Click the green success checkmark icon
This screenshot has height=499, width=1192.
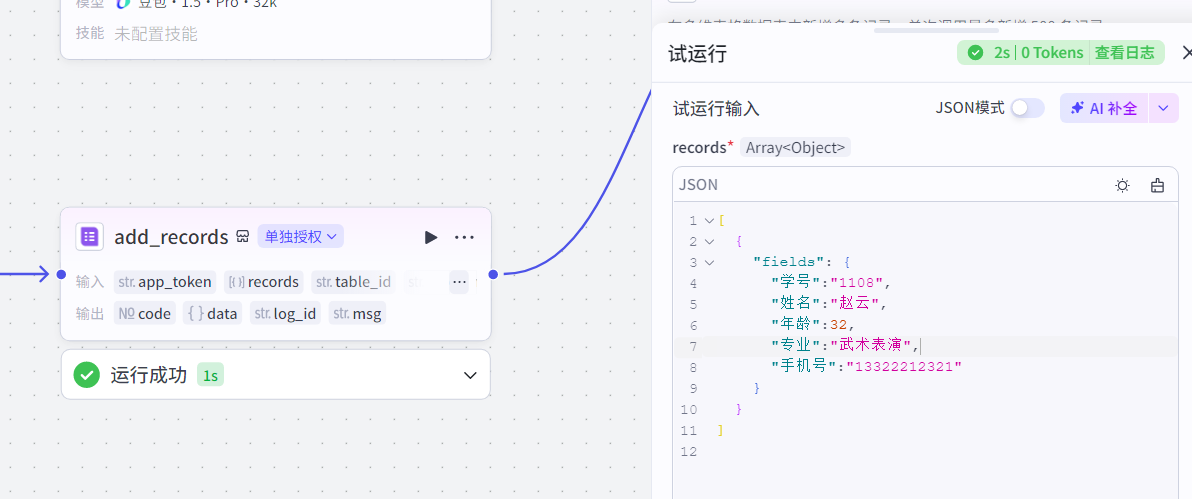pos(88,375)
